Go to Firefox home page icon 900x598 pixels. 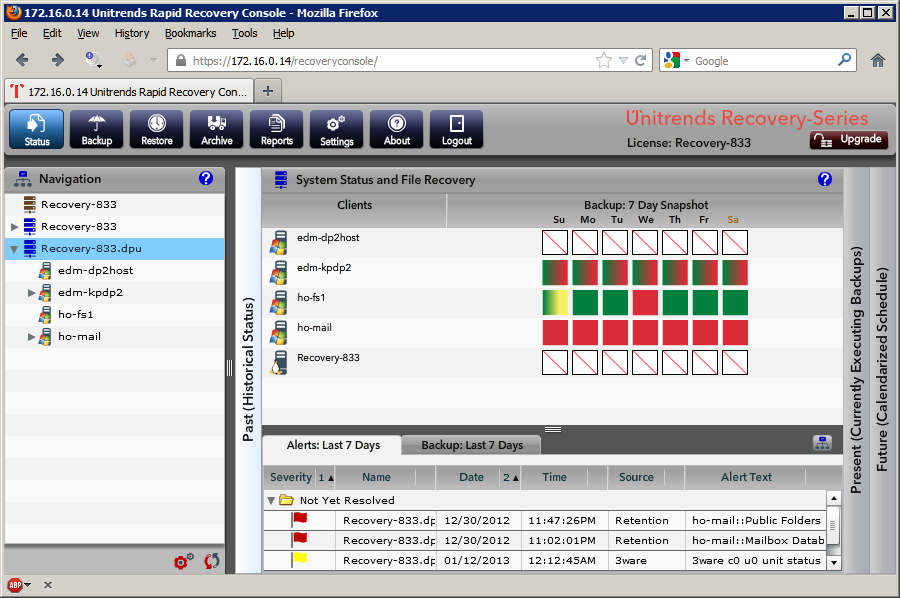[x=878, y=60]
